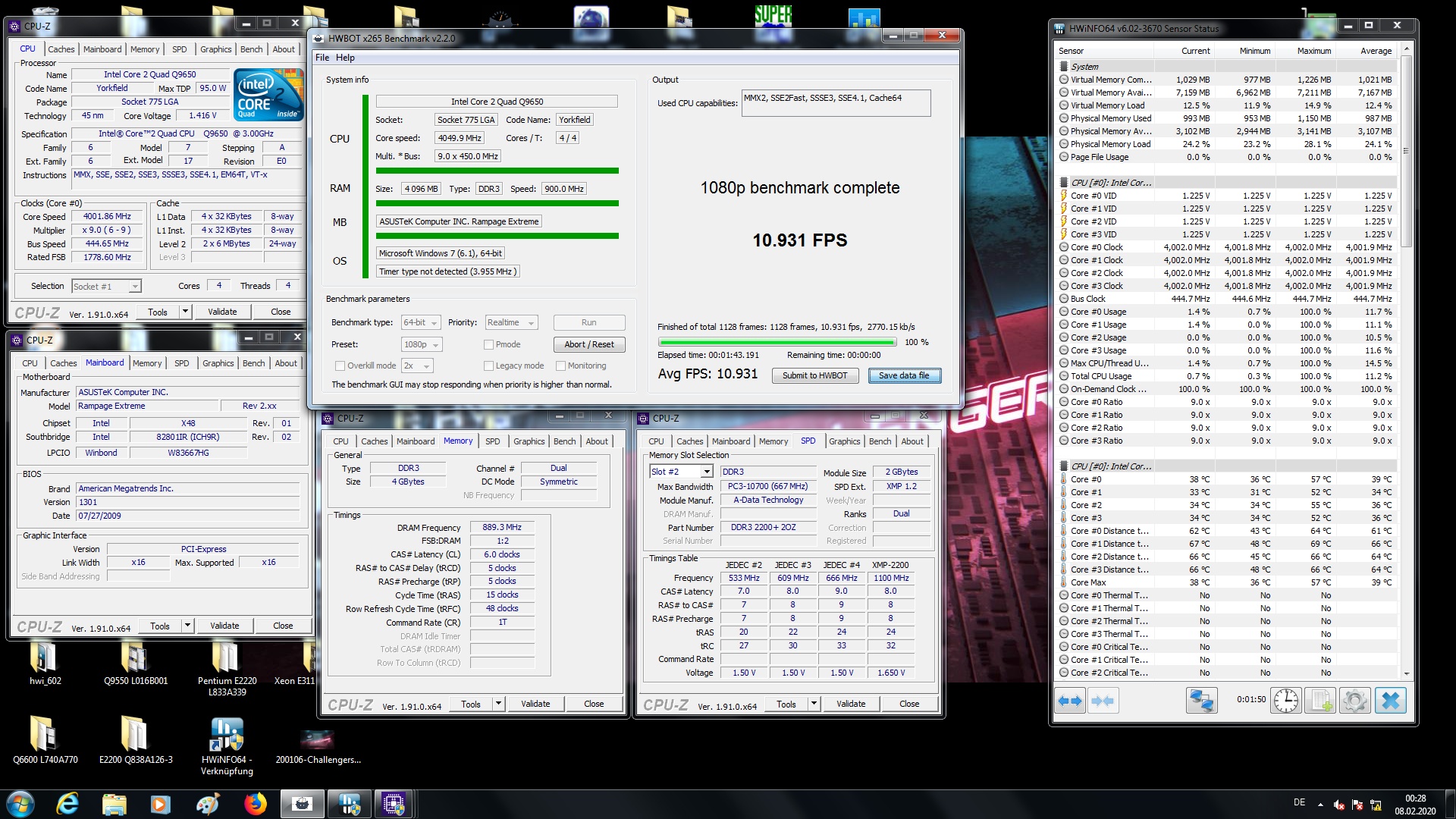Toggle Legacy mode checkbox

pyautogui.click(x=488, y=366)
